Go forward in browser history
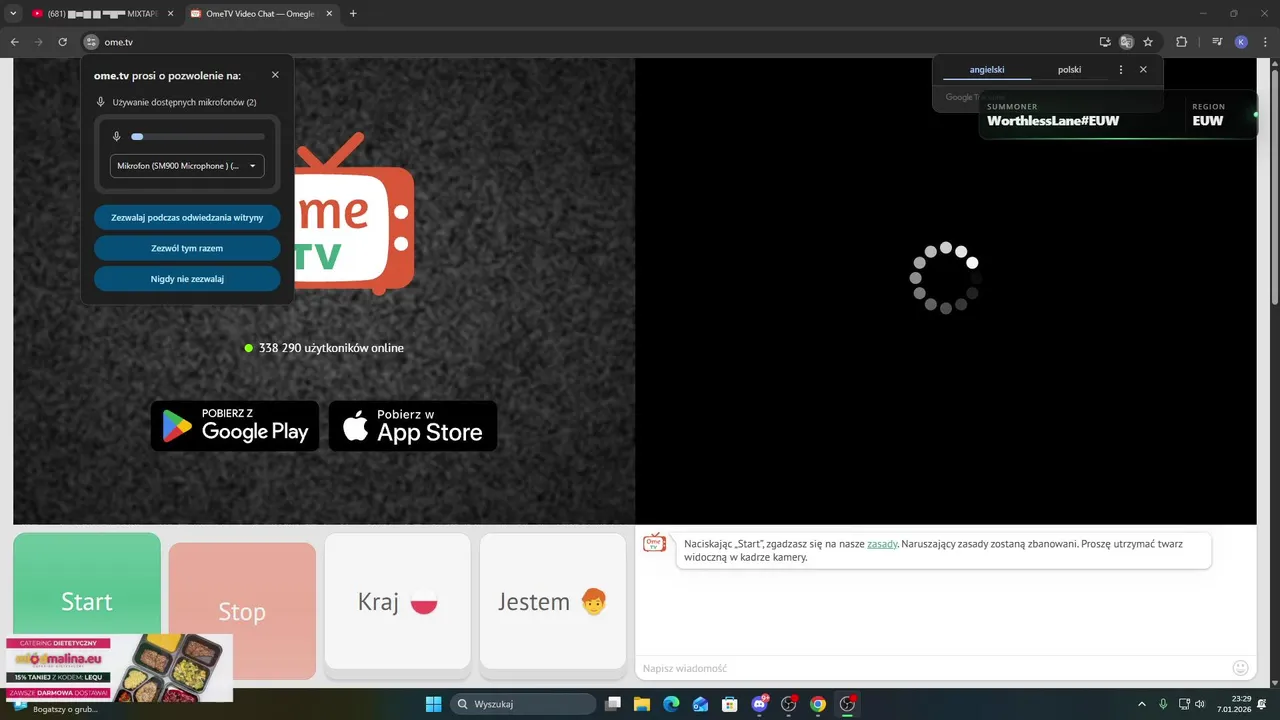The height and width of the screenshot is (720, 1280). [x=38, y=42]
